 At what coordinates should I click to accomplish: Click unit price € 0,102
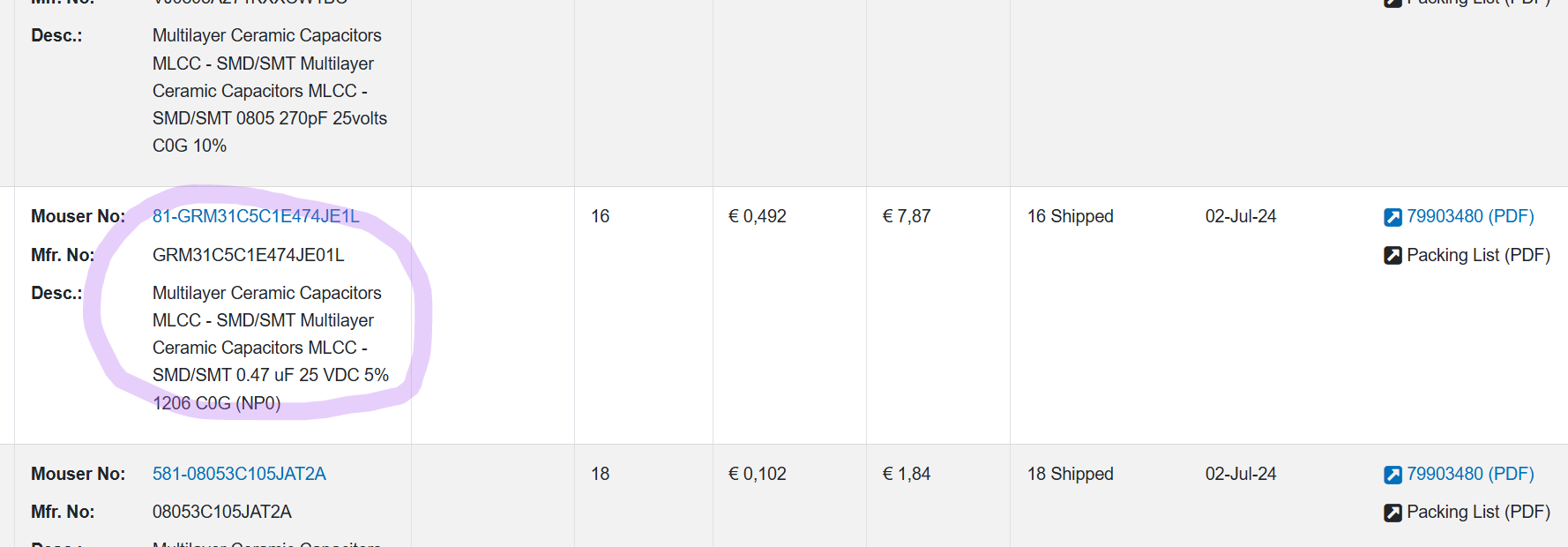pyautogui.click(x=758, y=474)
